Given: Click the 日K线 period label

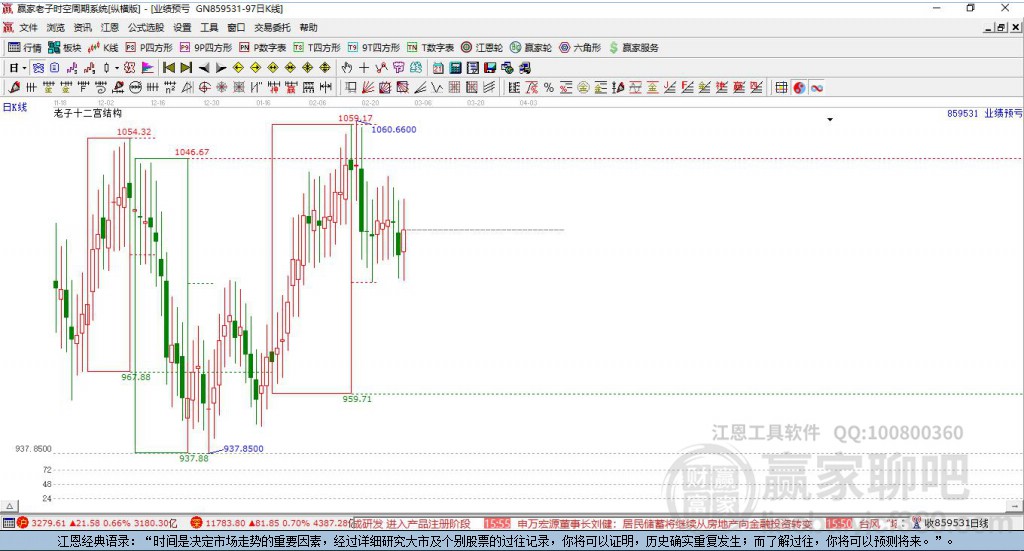Looking at the screenshot, I should pos(15,107).
